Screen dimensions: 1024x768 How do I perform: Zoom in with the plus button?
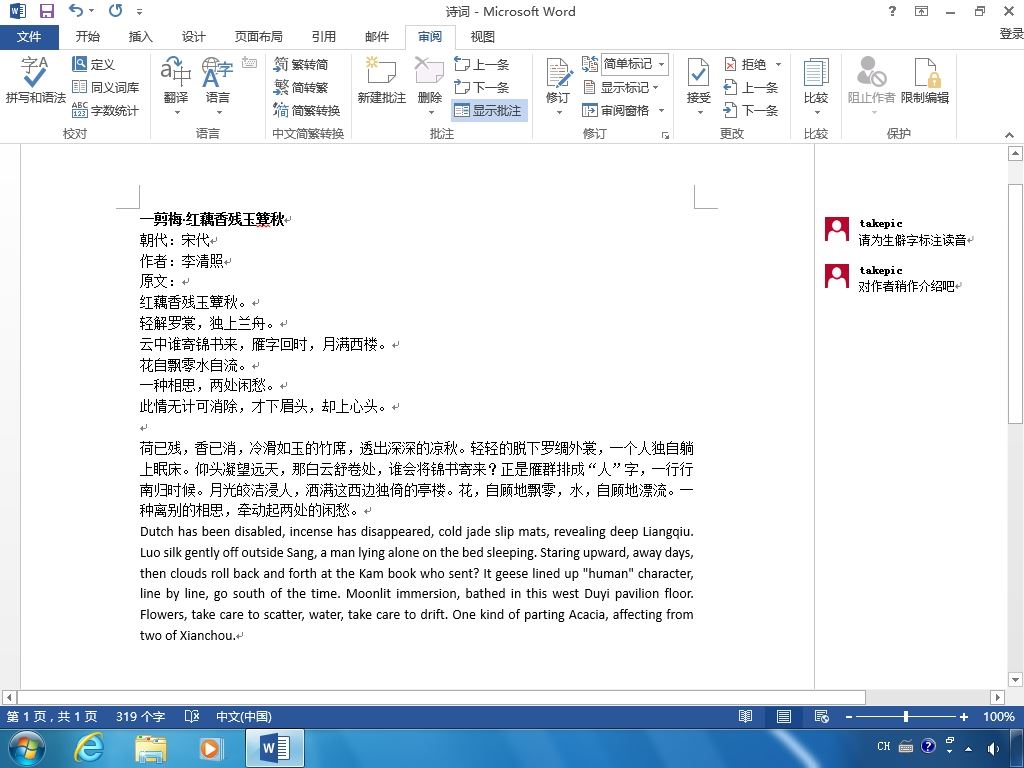point(963,716)
